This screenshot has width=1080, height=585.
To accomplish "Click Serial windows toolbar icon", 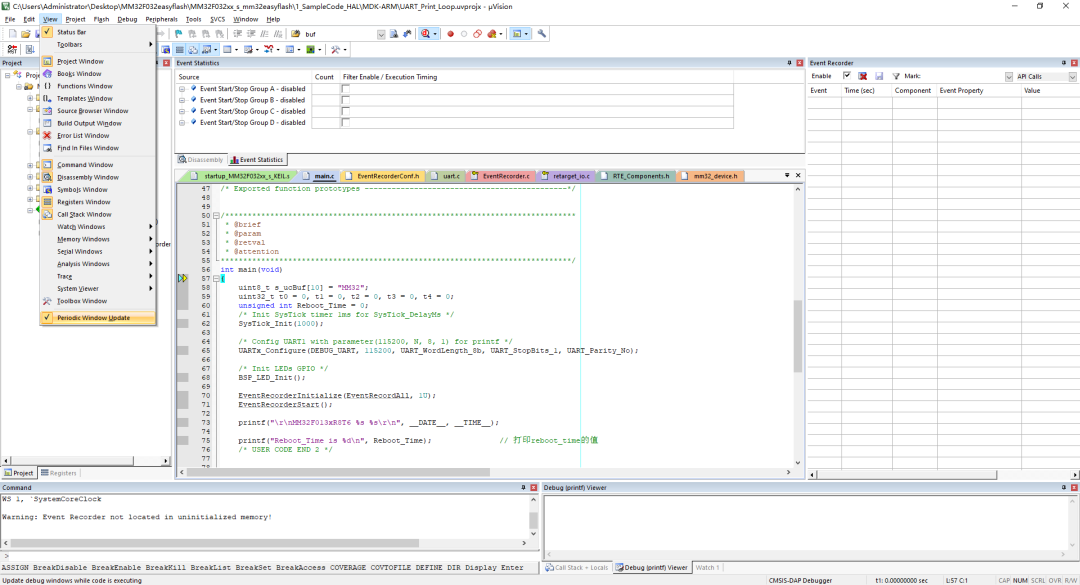I will [x=248, y=50].
